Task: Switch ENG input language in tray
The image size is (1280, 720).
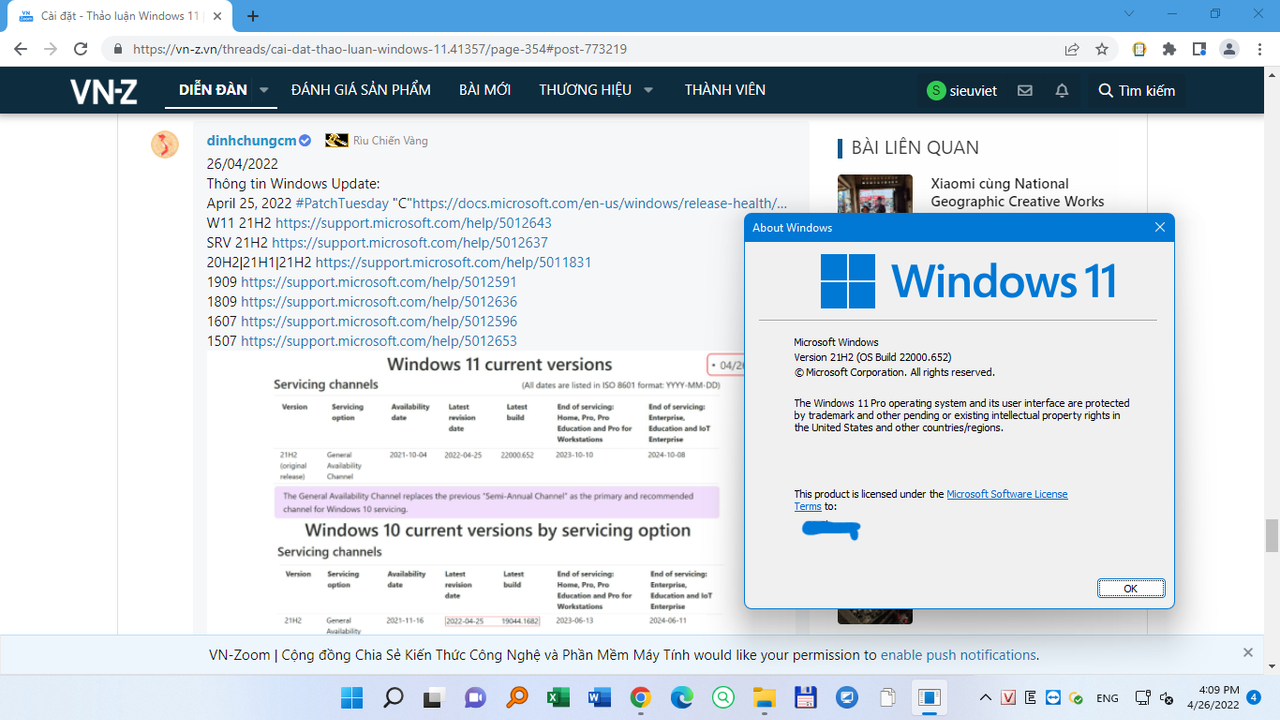Action: 1107,698
